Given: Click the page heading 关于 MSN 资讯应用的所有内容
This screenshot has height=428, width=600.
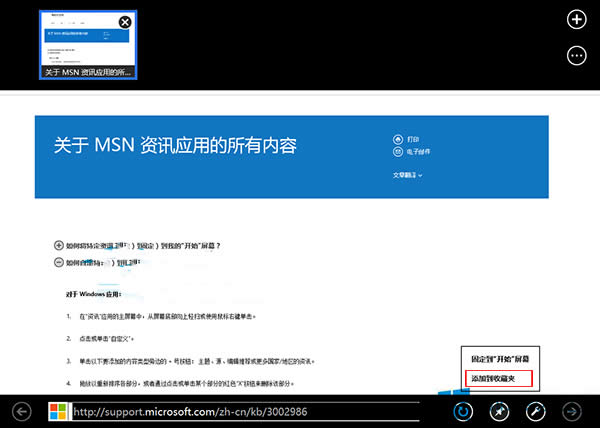Looking at the screenshot, I should [175, 145].
